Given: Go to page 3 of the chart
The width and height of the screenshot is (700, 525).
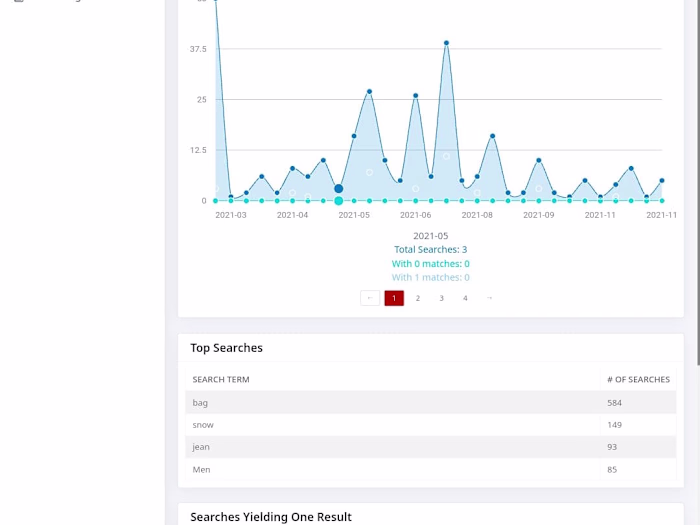Looking at the screenshot, I should pyautogui.click(x=442, y=298).
